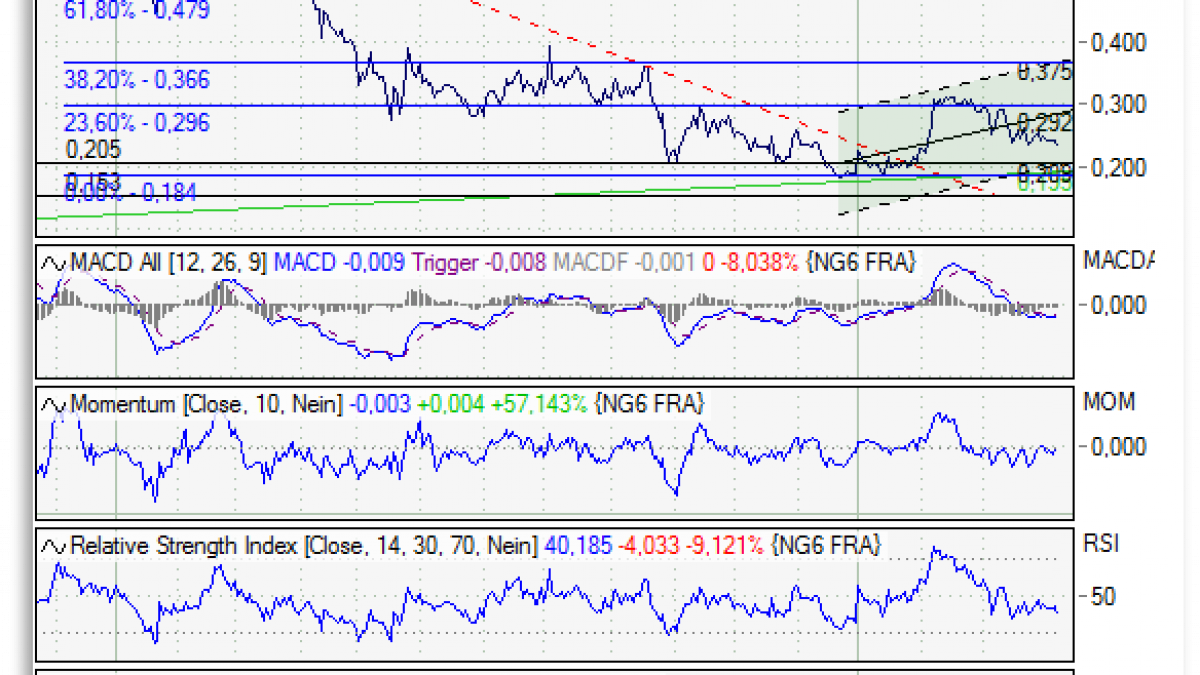Click the 61,80% - 0,479 Fibonacci label
This screenshot has width=1200, height=675.
137,10
